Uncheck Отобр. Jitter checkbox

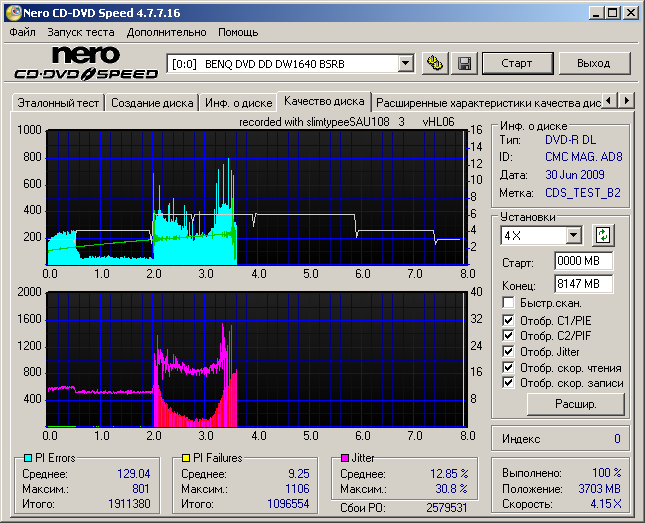click(508, 351)
